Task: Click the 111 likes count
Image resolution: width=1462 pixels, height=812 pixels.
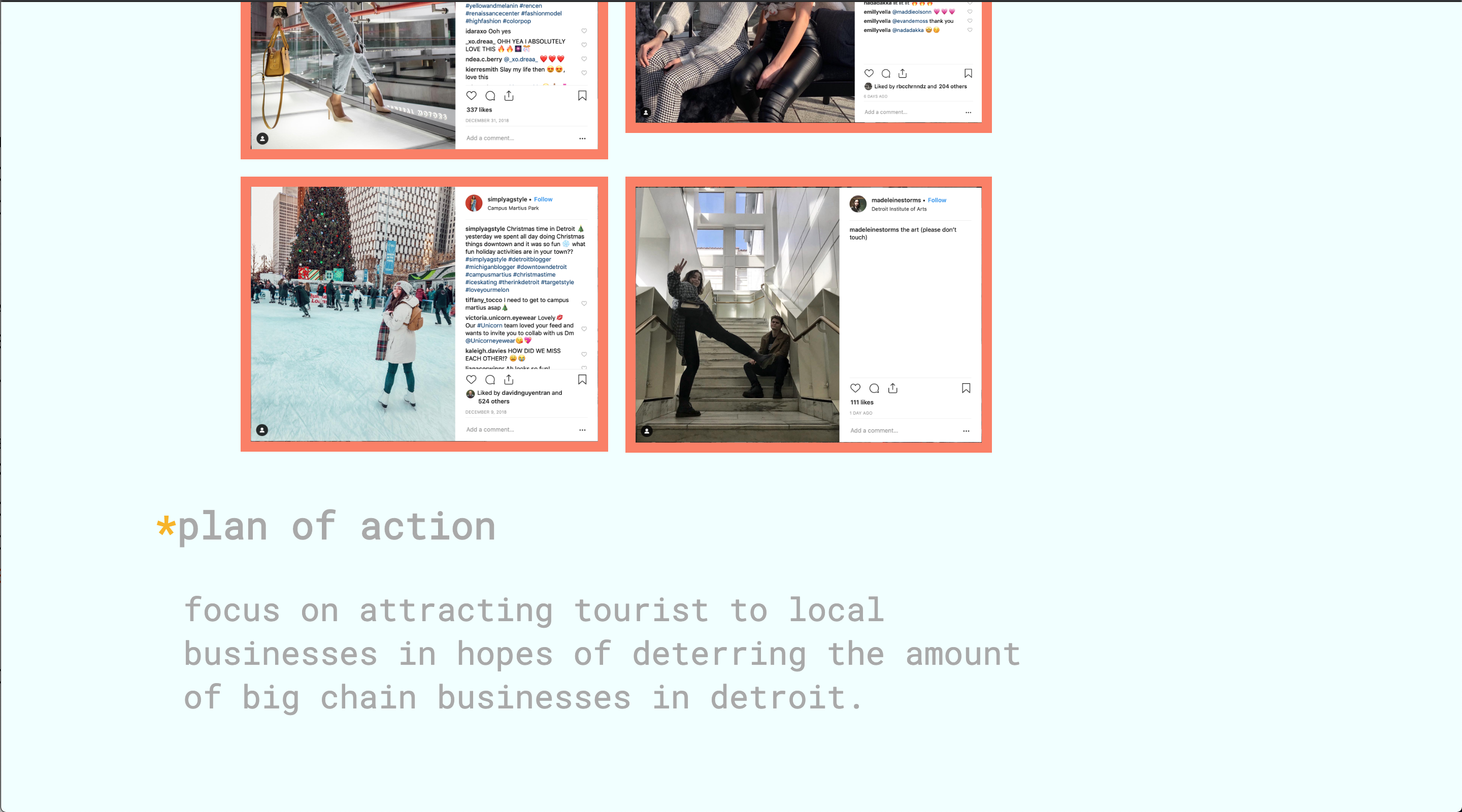Action: pos(861,403)
